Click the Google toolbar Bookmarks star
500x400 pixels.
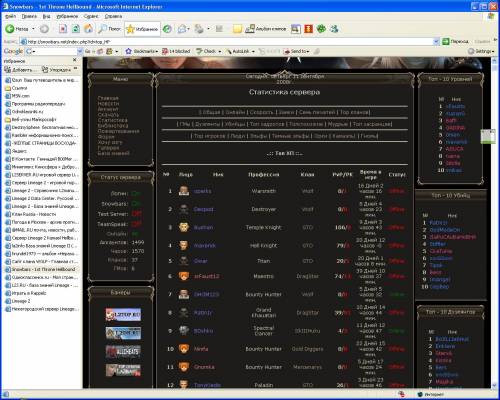click(x=128, y=51)
